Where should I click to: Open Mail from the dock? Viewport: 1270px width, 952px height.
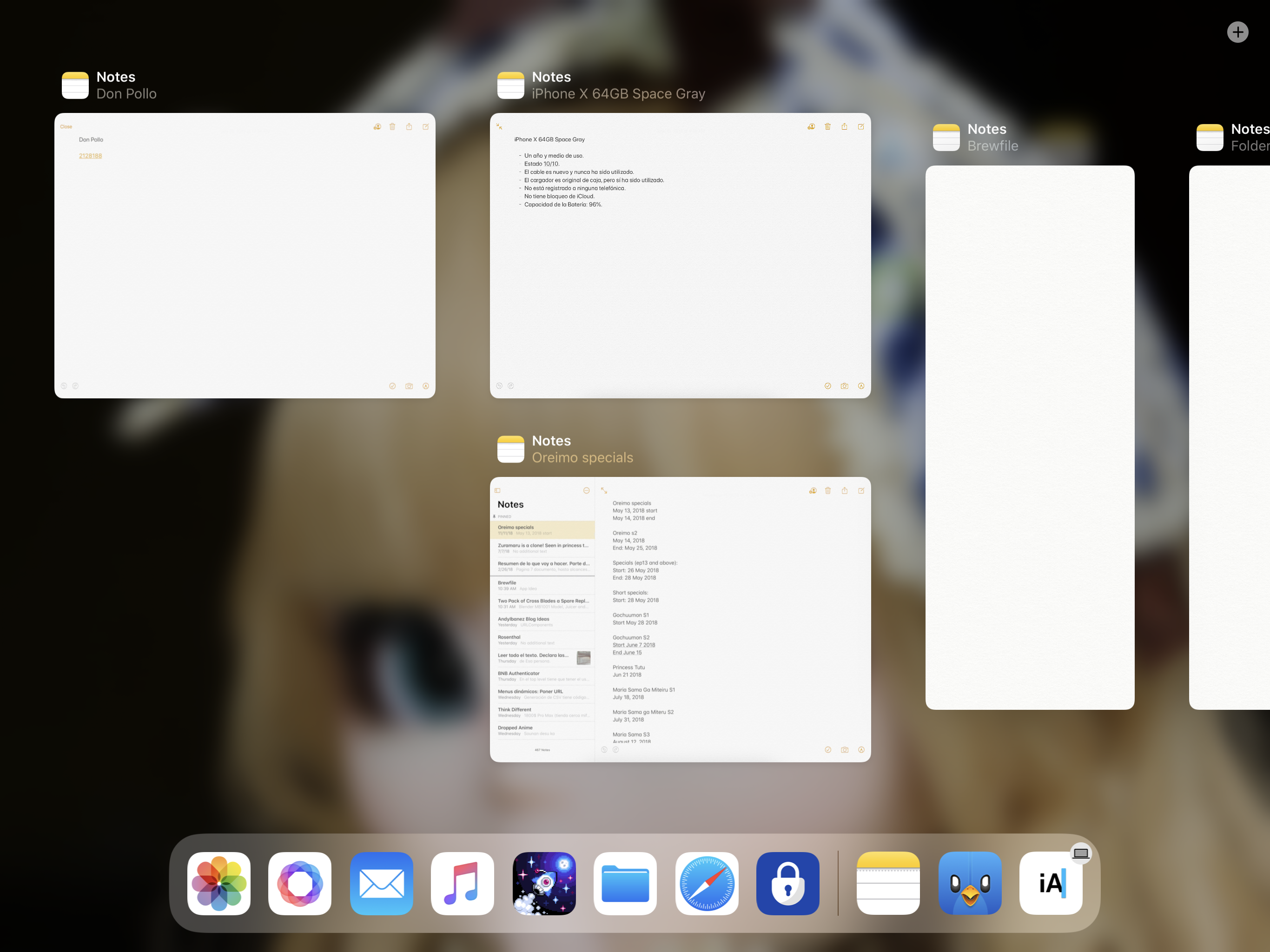(x=381, y=883)
